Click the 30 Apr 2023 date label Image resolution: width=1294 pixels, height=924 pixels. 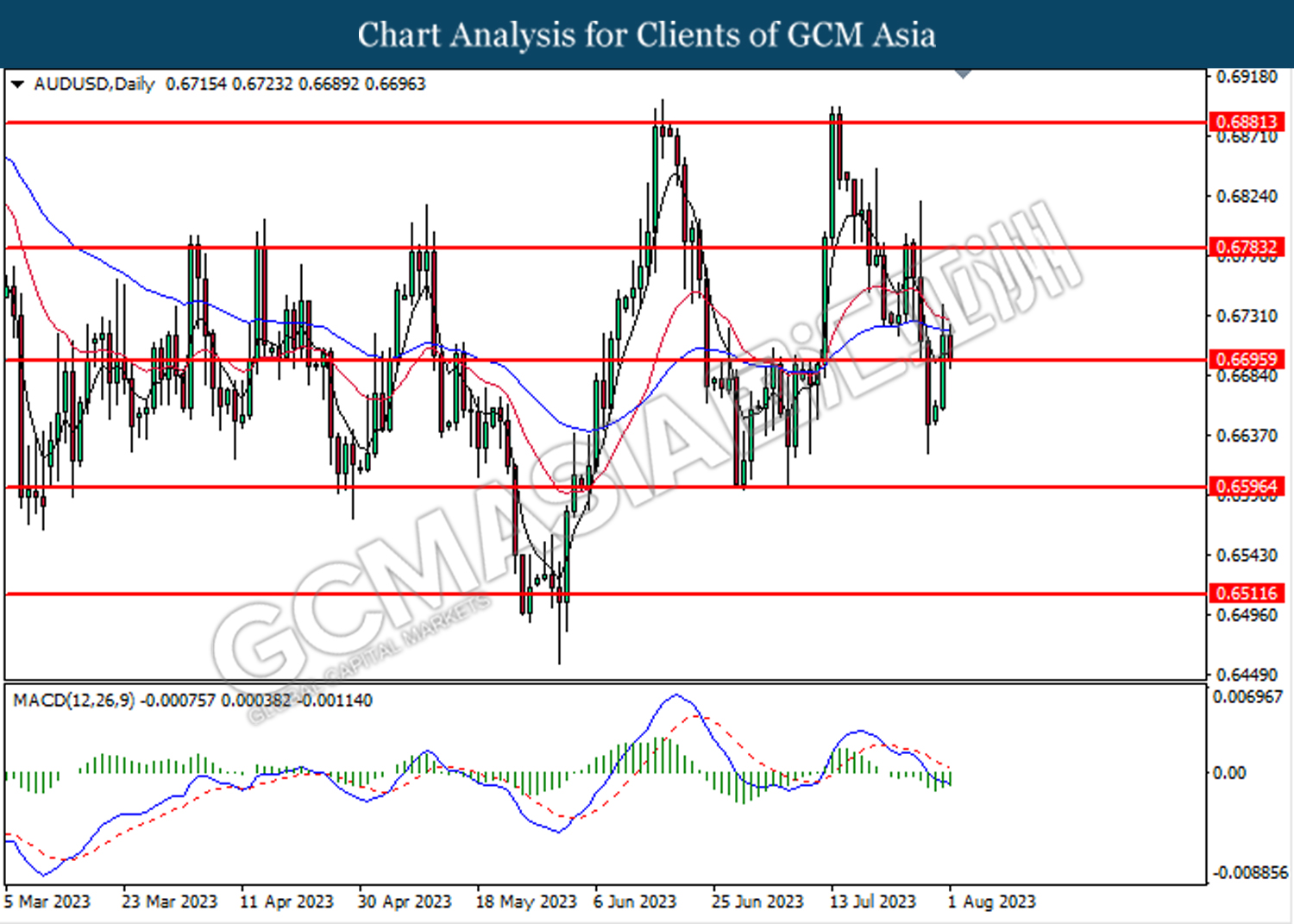tap(405, 902)
